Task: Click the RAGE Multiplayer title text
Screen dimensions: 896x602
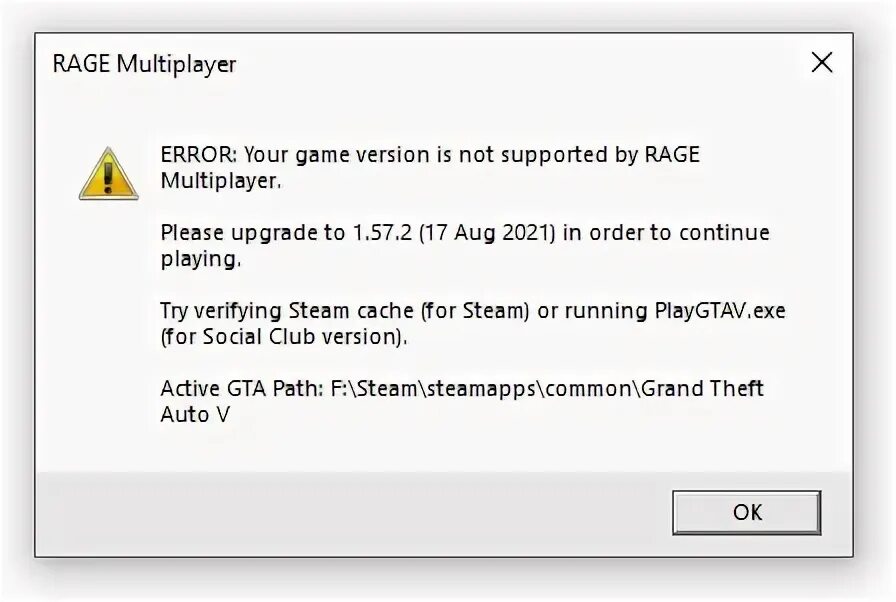Action: point(144,64)
